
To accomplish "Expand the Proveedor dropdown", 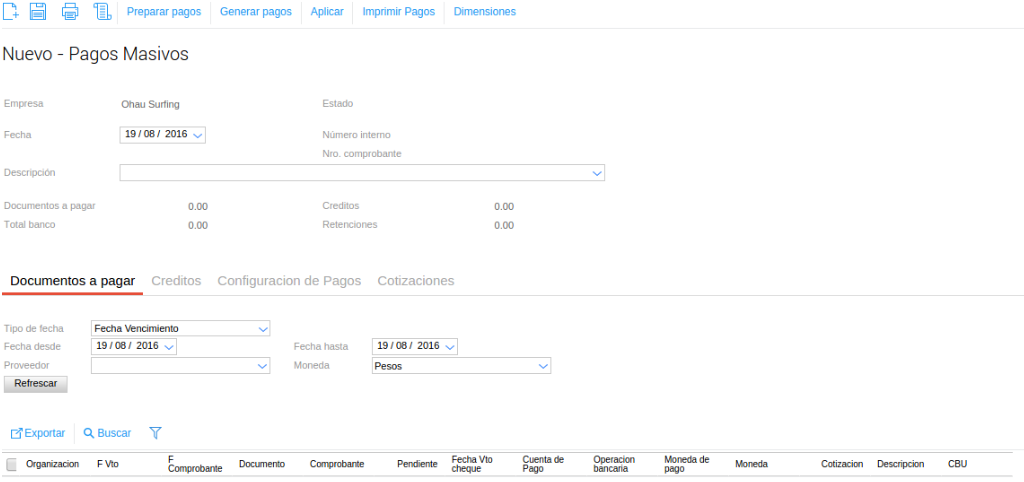I will tap(263, 366).
